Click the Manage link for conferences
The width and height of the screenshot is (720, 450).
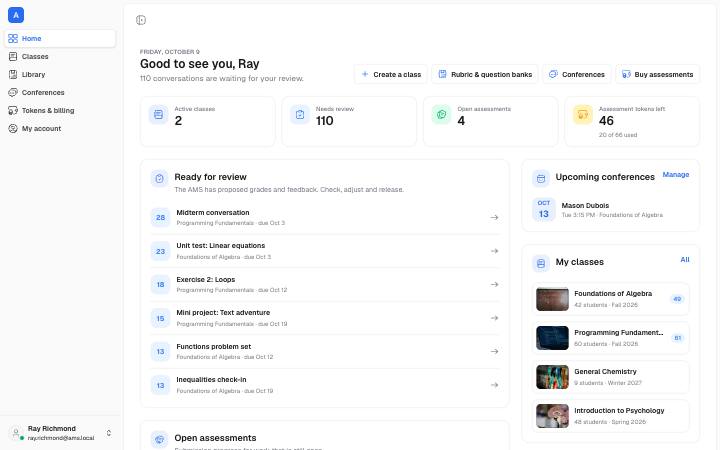tap(675, 174)
